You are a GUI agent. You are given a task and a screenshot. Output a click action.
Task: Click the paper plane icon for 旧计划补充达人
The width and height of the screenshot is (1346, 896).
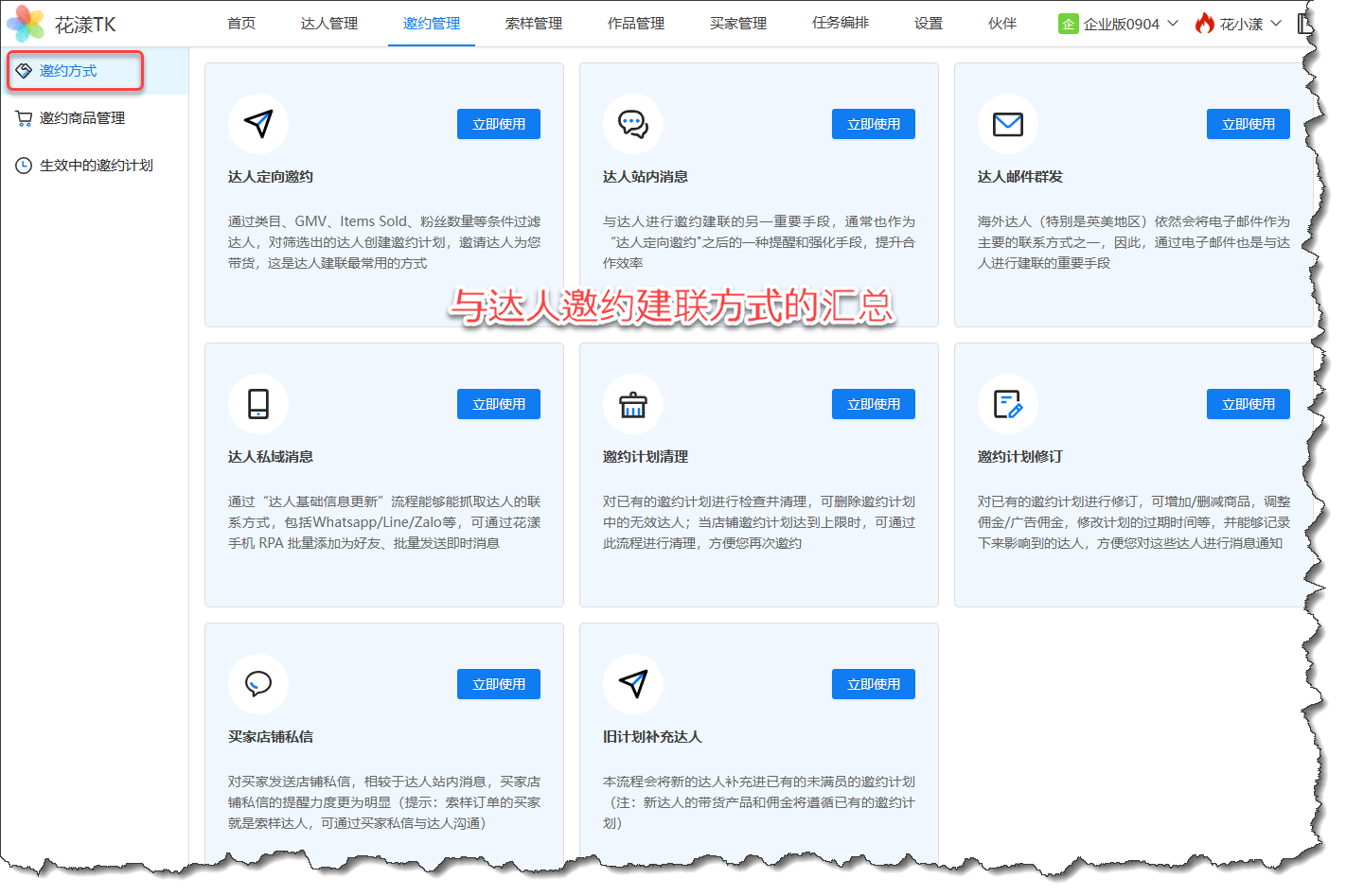tap(633, 684)
